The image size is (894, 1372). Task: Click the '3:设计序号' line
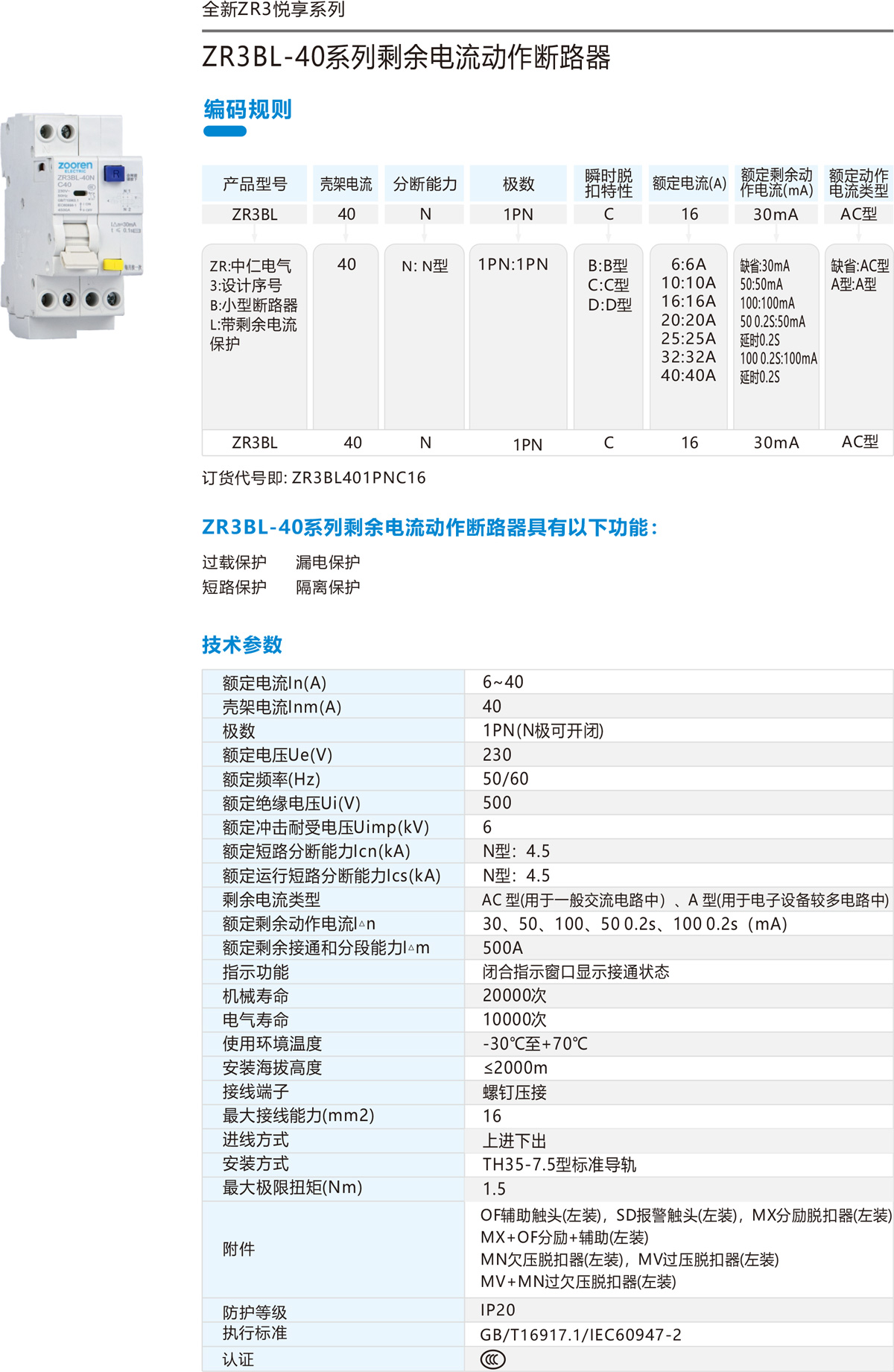click(x=246, y=285)
